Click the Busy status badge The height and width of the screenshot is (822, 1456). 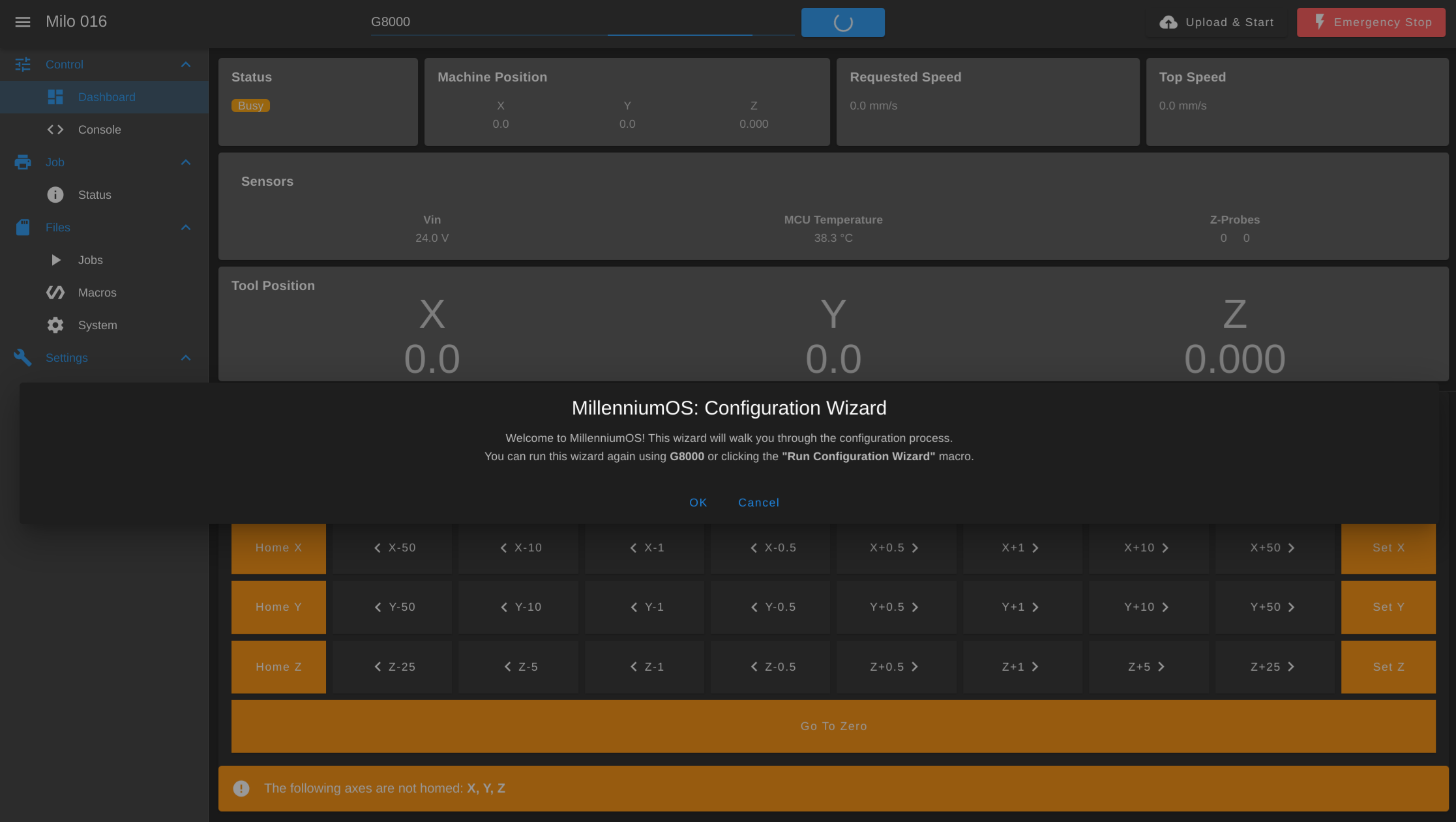(250, 106)
